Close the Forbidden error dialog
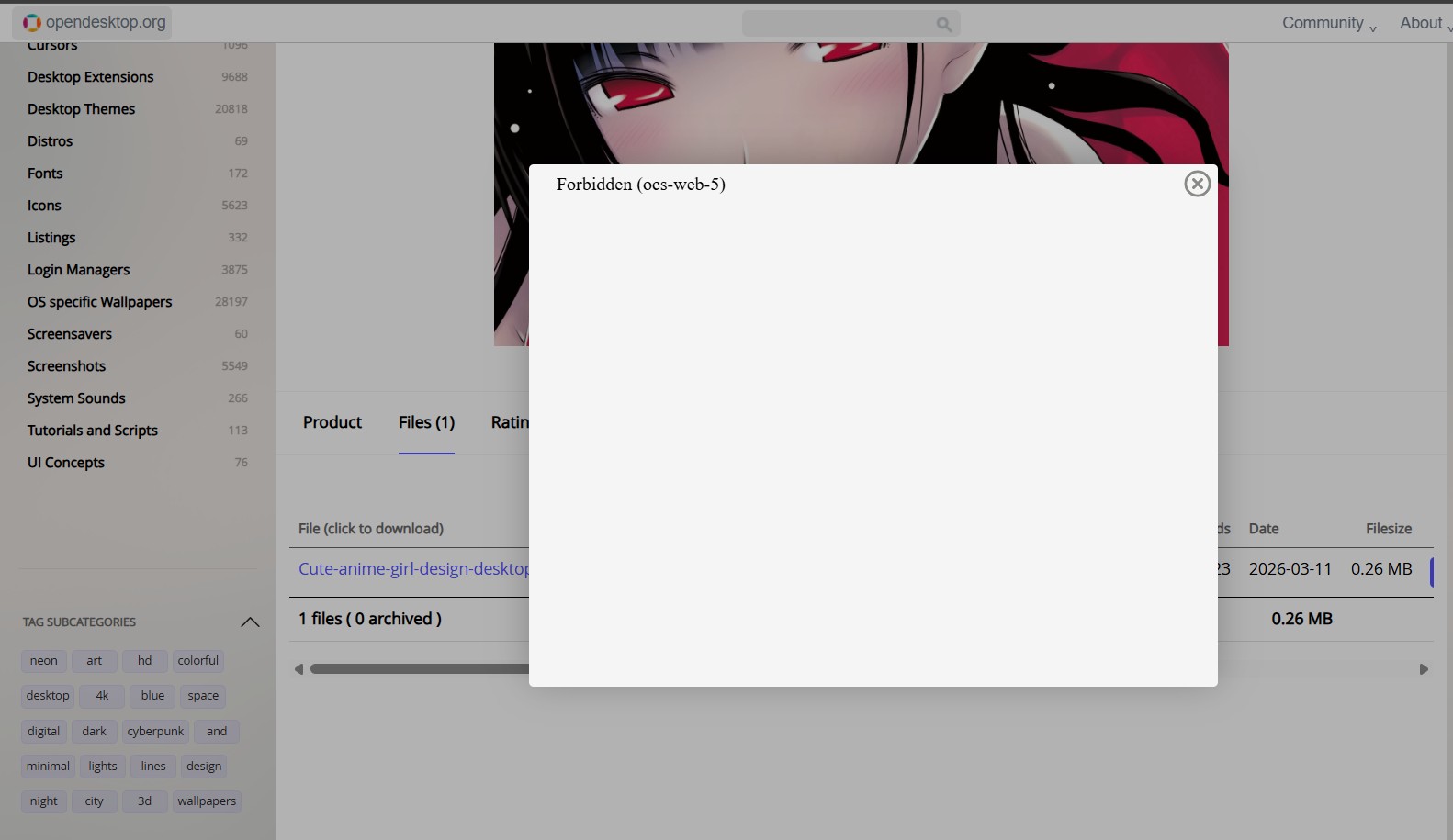The height and width of the screenshot is (840, 1453). tap(1197, 184)
